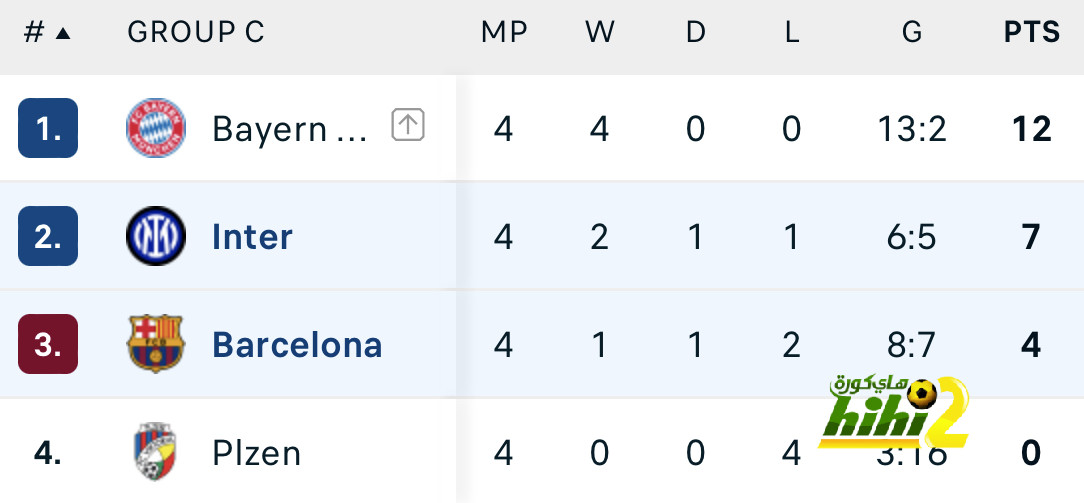Click the promotion arrow icon beside Bayern
Image resolution: width=1084 pixels, height=503 pixels.
(x=408, y=125)
